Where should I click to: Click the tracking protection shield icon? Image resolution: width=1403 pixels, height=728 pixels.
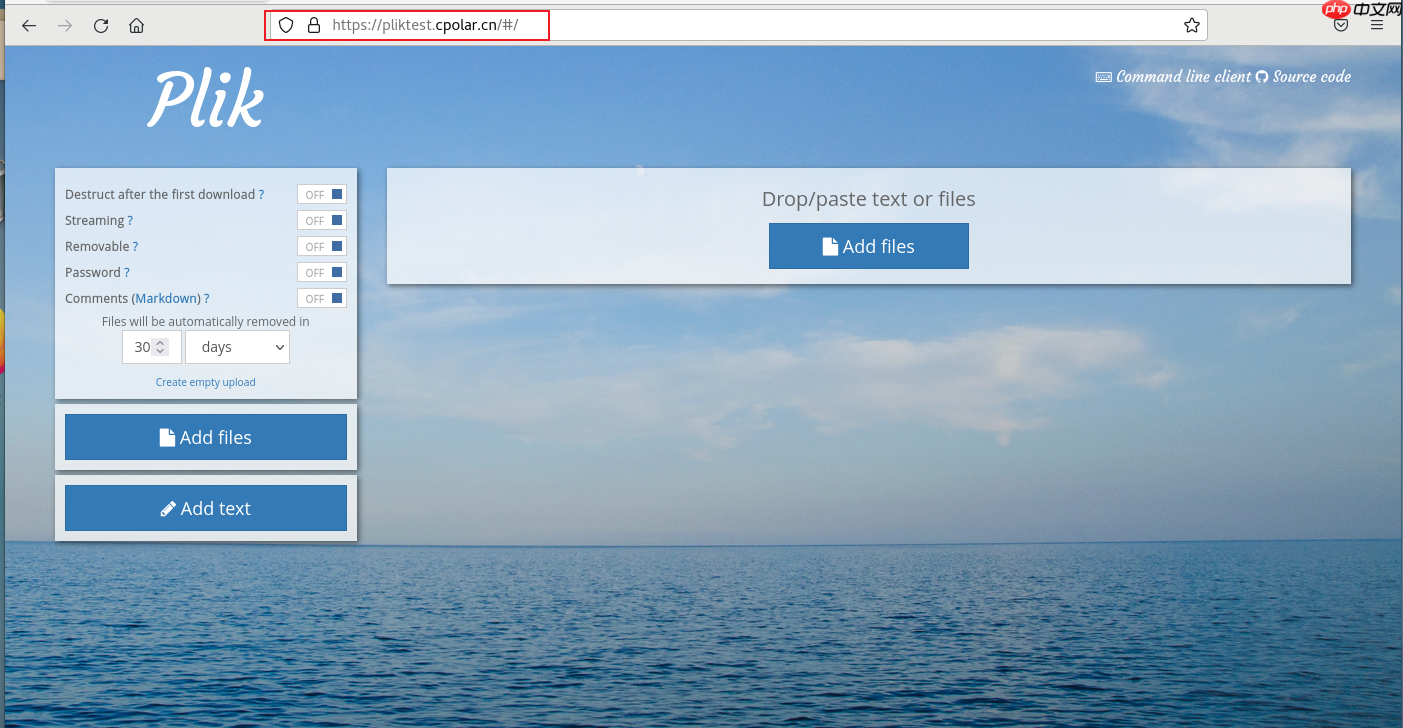[286, 26]
